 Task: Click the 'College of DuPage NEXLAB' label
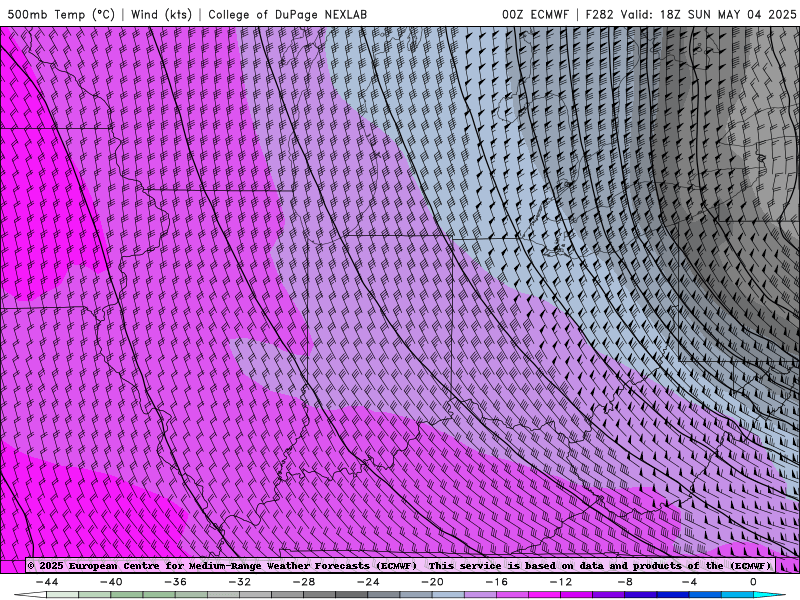[x=287, y=14]
